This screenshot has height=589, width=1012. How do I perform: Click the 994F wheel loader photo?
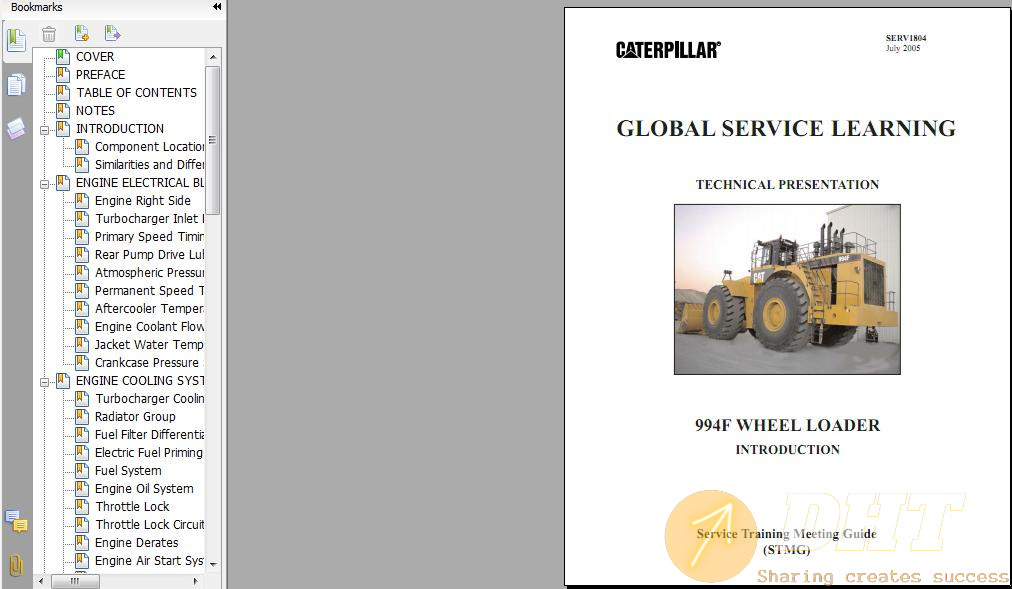(x=787, y=290)
